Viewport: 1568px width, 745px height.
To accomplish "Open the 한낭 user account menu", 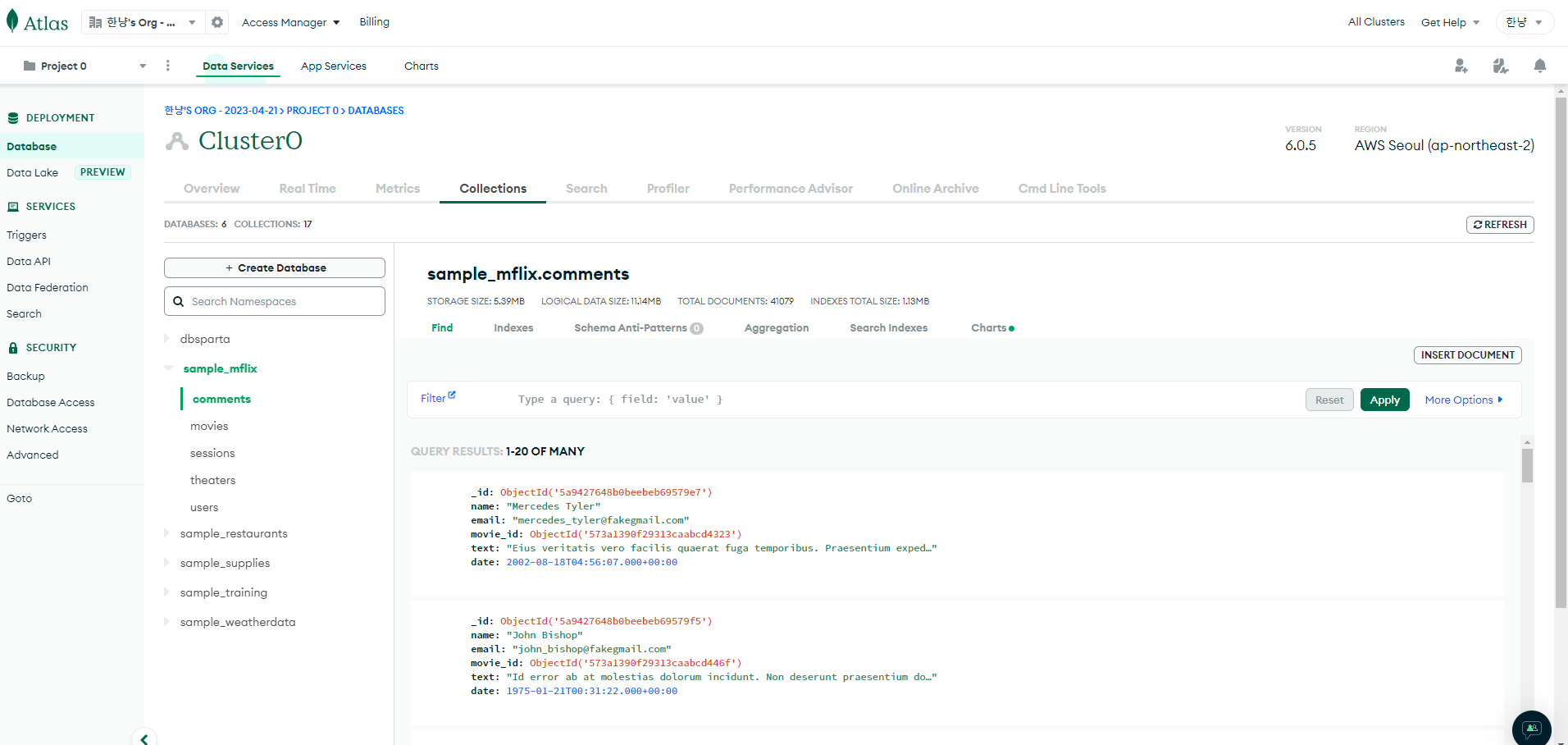I will pyautogui.click(x=1525, y=22).
